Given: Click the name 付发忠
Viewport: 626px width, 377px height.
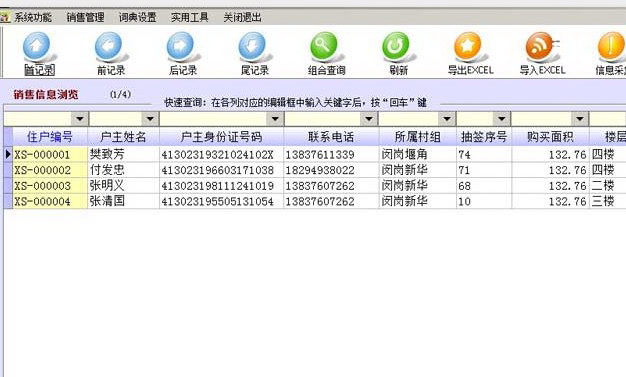Looking at the screenshot, I should click(107, 170).
